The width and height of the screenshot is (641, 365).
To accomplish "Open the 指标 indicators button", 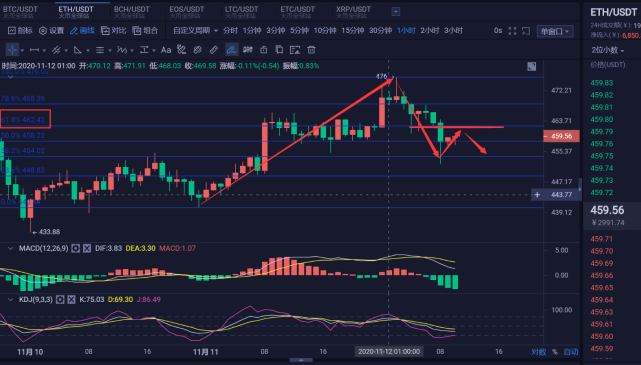I will (20, 31).
